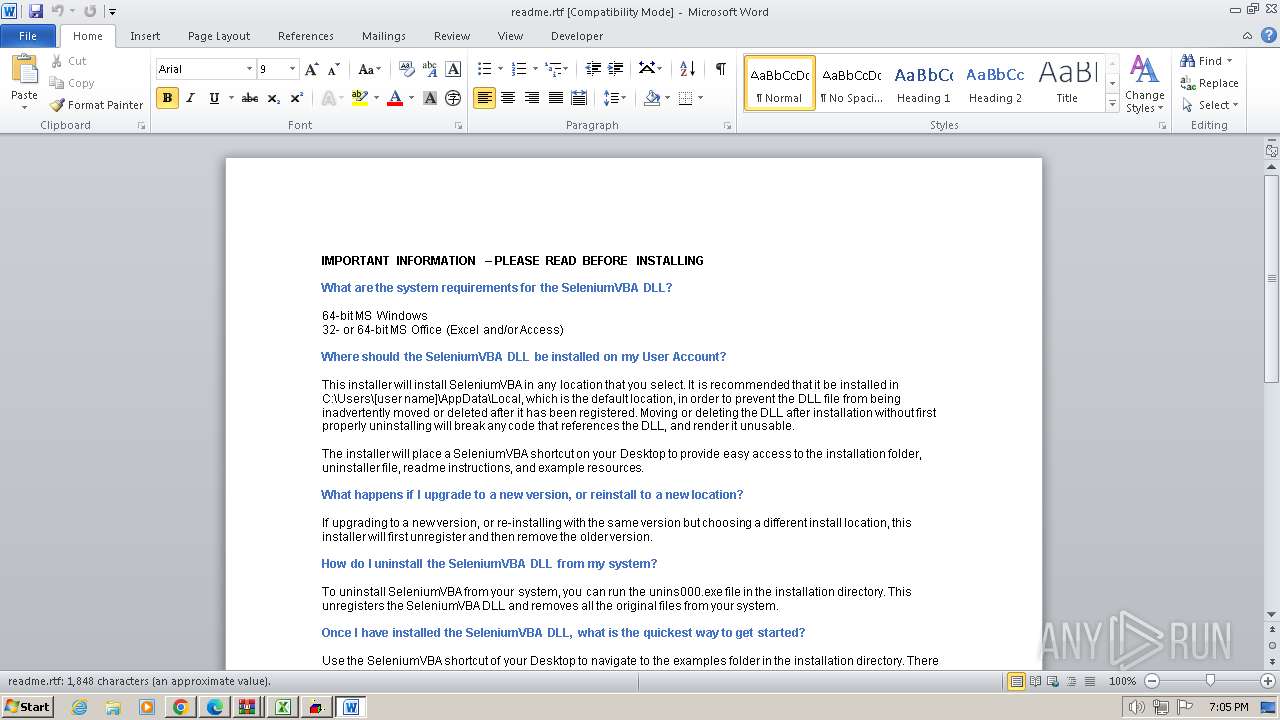
Task: Switch to Full Screen Reading view
Action: click(1035, 681)
